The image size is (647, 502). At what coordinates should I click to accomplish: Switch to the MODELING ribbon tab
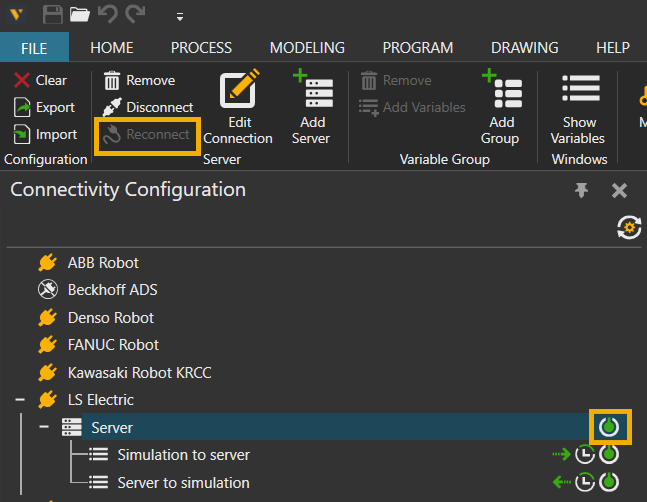307,47
